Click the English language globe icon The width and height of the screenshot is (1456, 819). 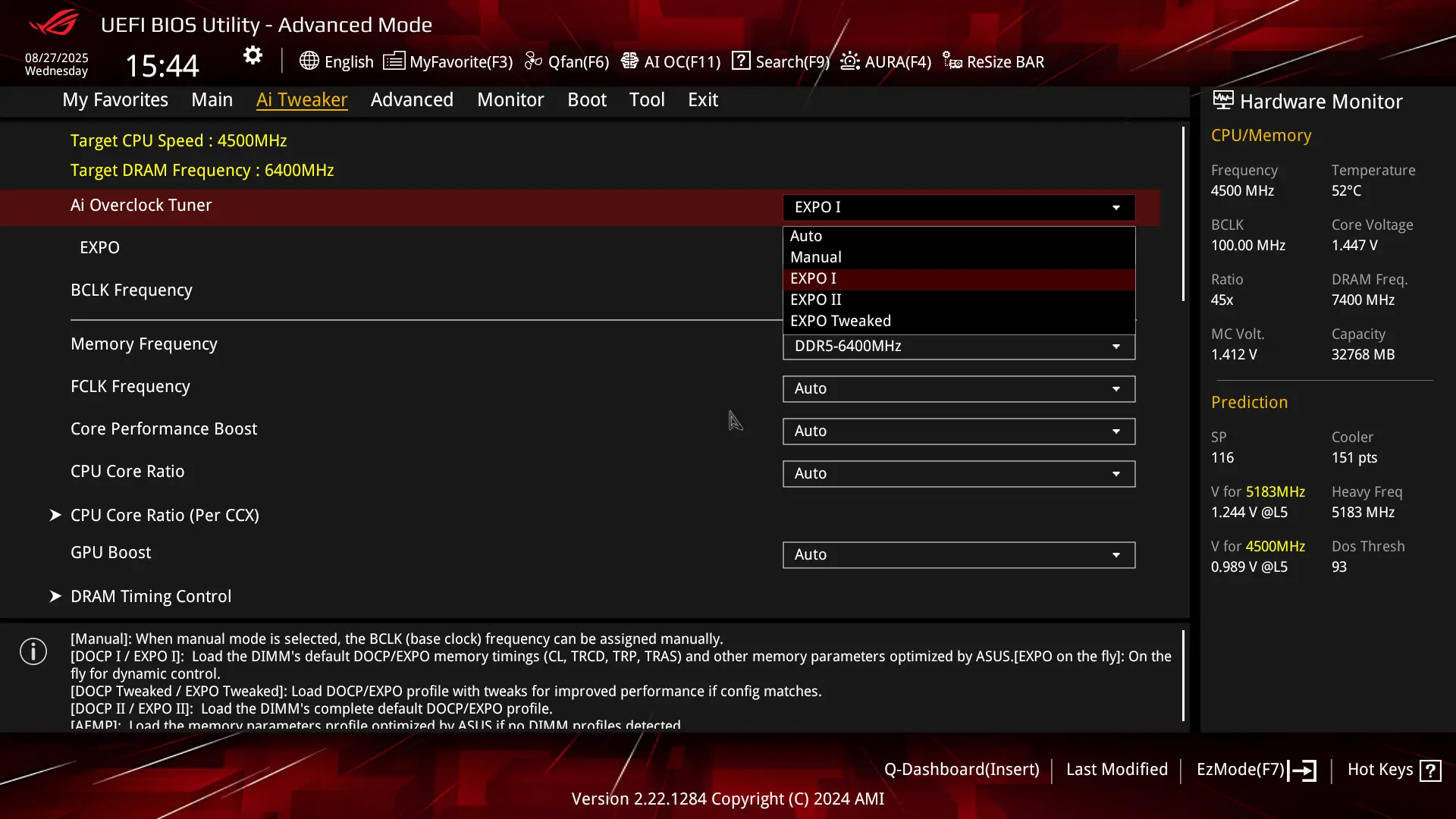coord(309,61)
